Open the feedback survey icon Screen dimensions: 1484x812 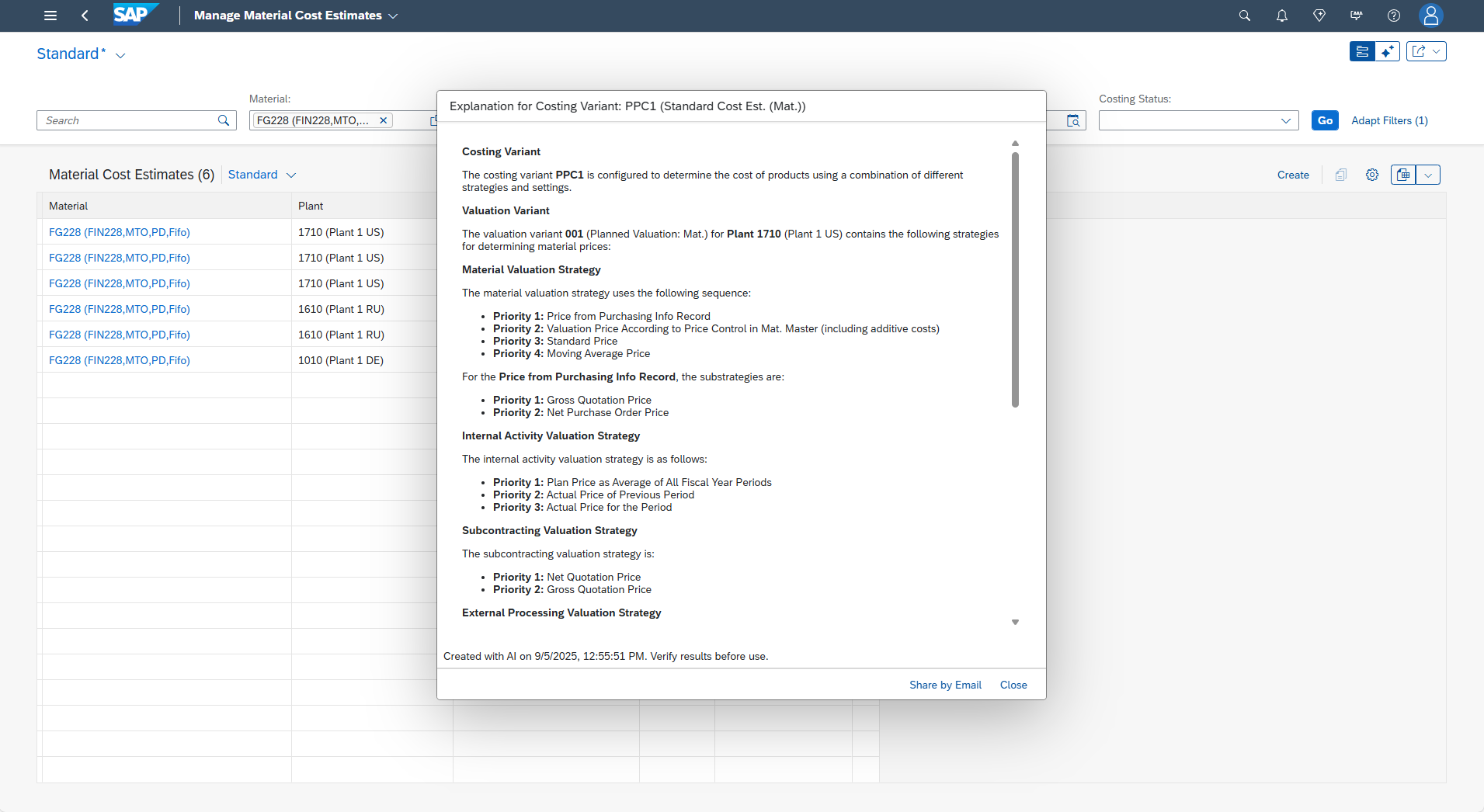point(1357,16)
